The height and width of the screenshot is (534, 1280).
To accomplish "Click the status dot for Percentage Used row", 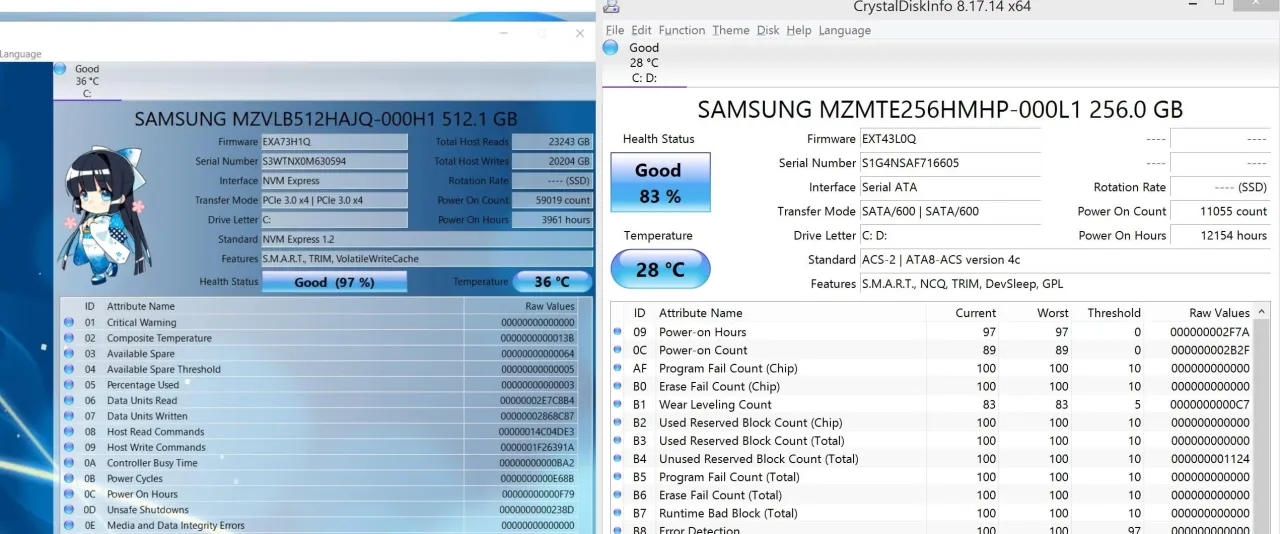I will [69, 385].
